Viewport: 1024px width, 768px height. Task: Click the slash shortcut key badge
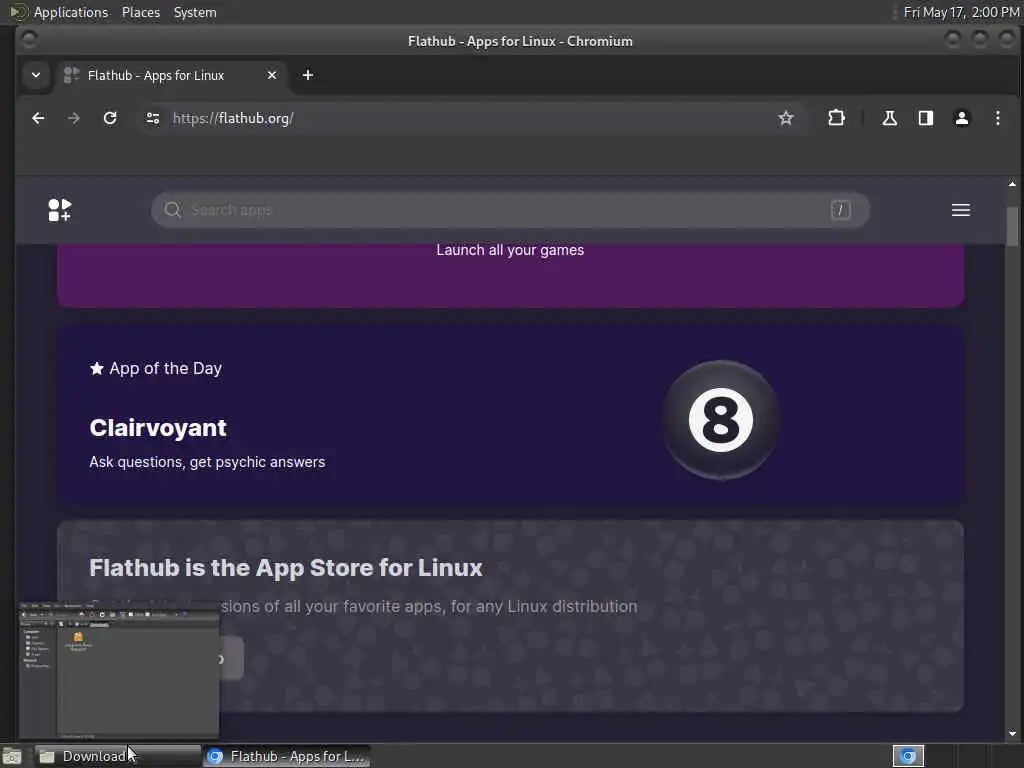click(x=840, y=210)
